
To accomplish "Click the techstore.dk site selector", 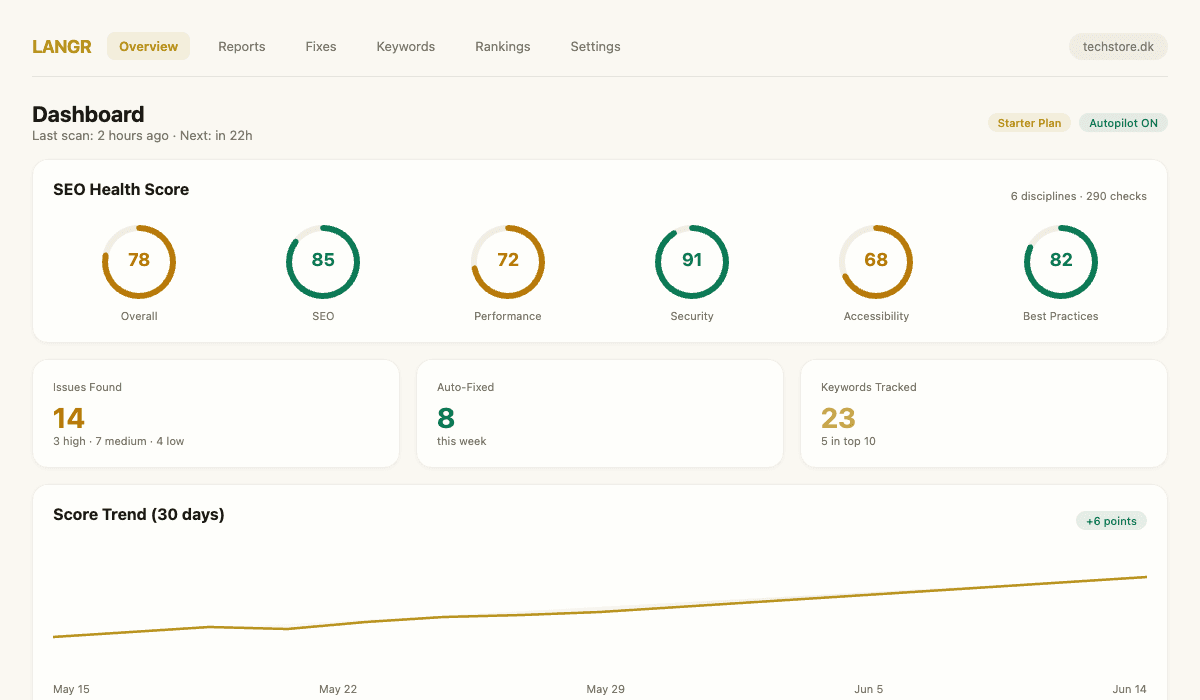I will pos(1118,46).
